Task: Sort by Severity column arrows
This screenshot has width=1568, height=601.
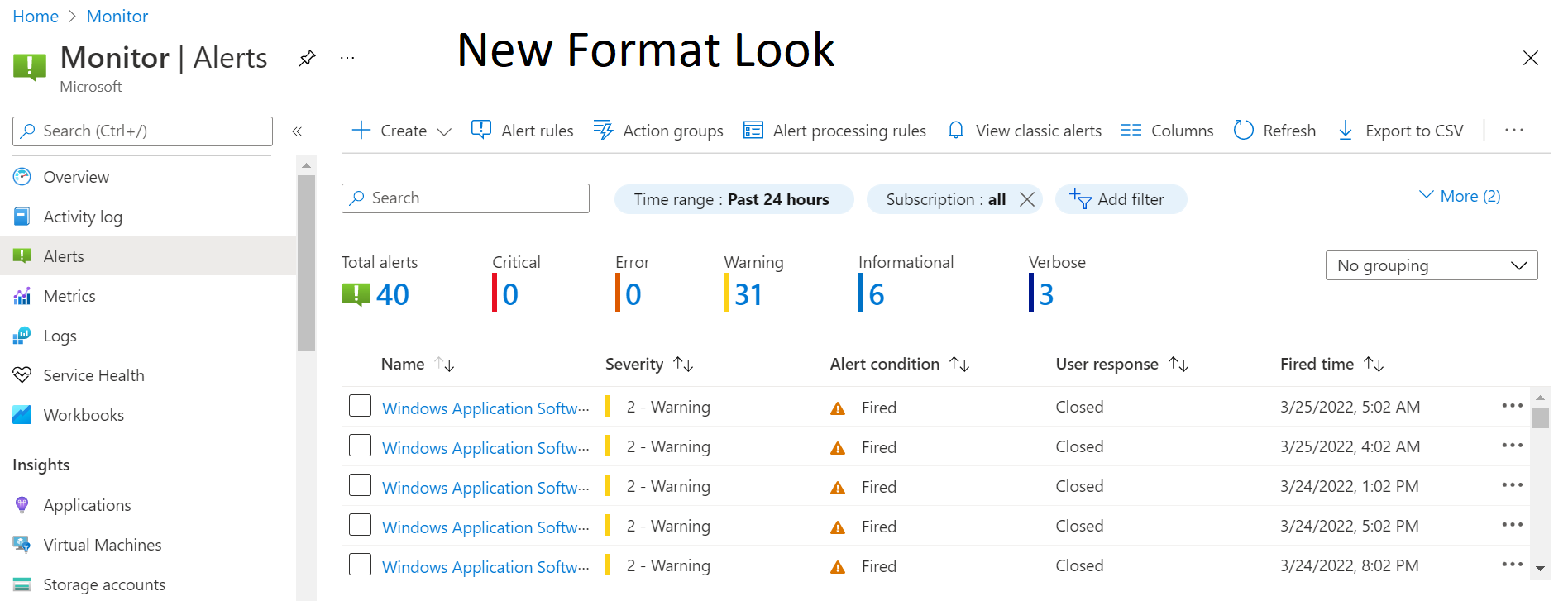Action: point(683,364)
